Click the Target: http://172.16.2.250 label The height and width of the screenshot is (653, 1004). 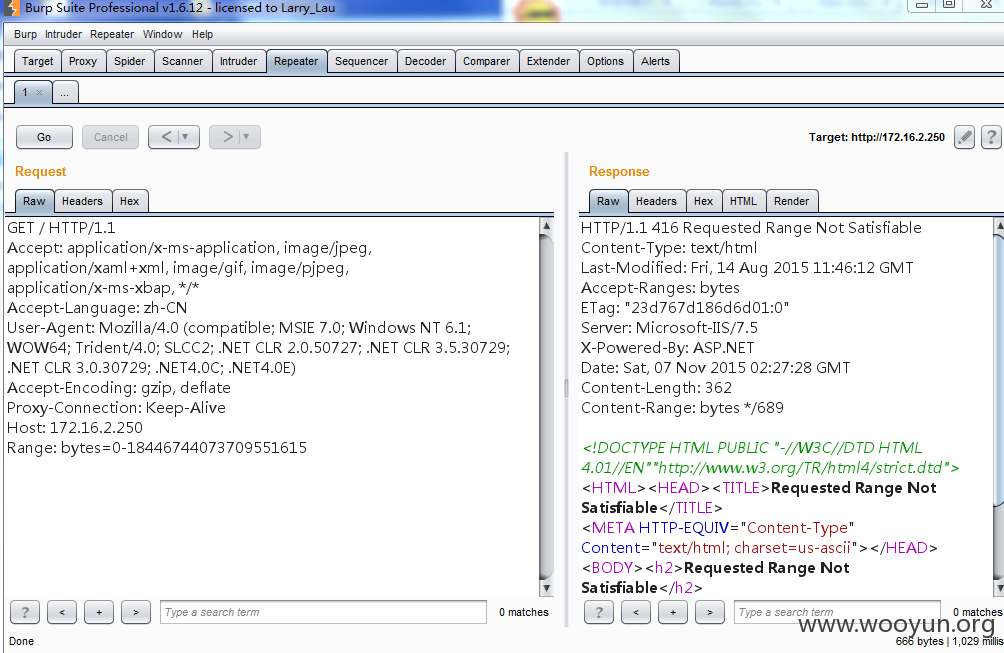[x=877, y=137]
